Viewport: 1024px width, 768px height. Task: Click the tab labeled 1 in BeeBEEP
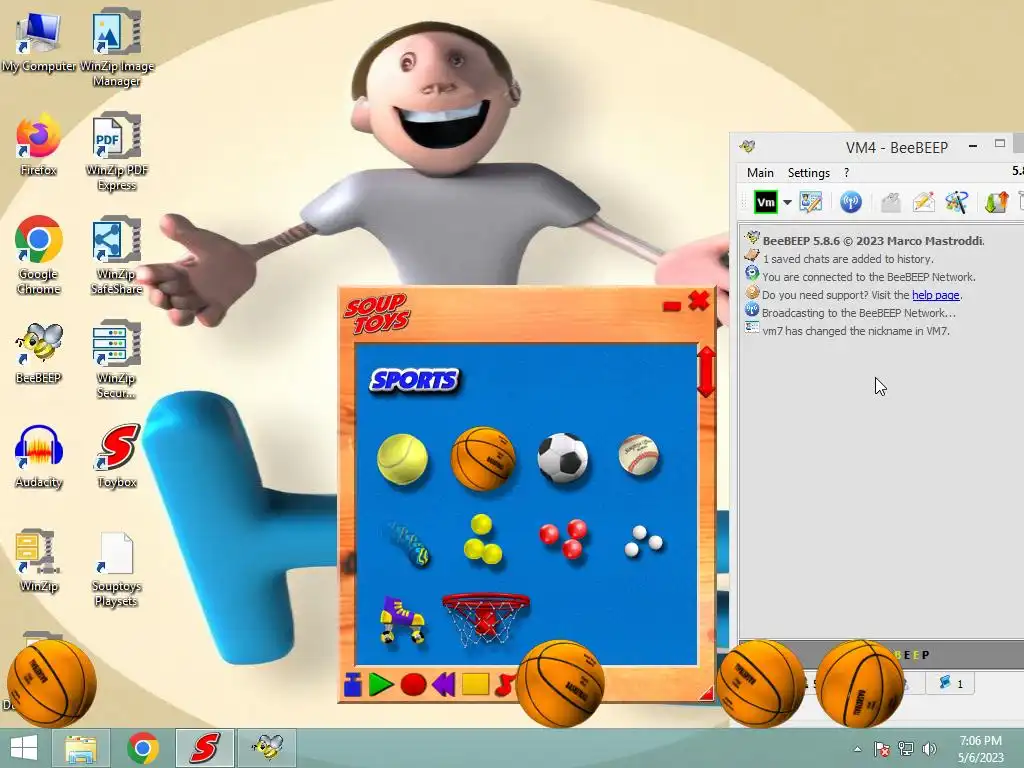[x=951, y=684]
